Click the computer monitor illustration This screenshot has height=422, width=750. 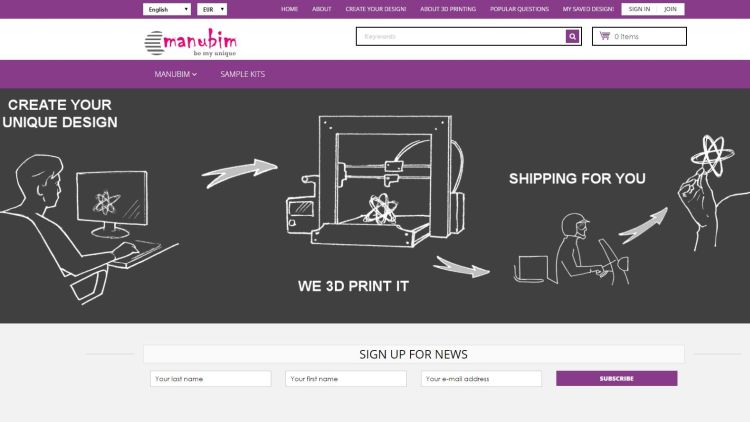112,204
